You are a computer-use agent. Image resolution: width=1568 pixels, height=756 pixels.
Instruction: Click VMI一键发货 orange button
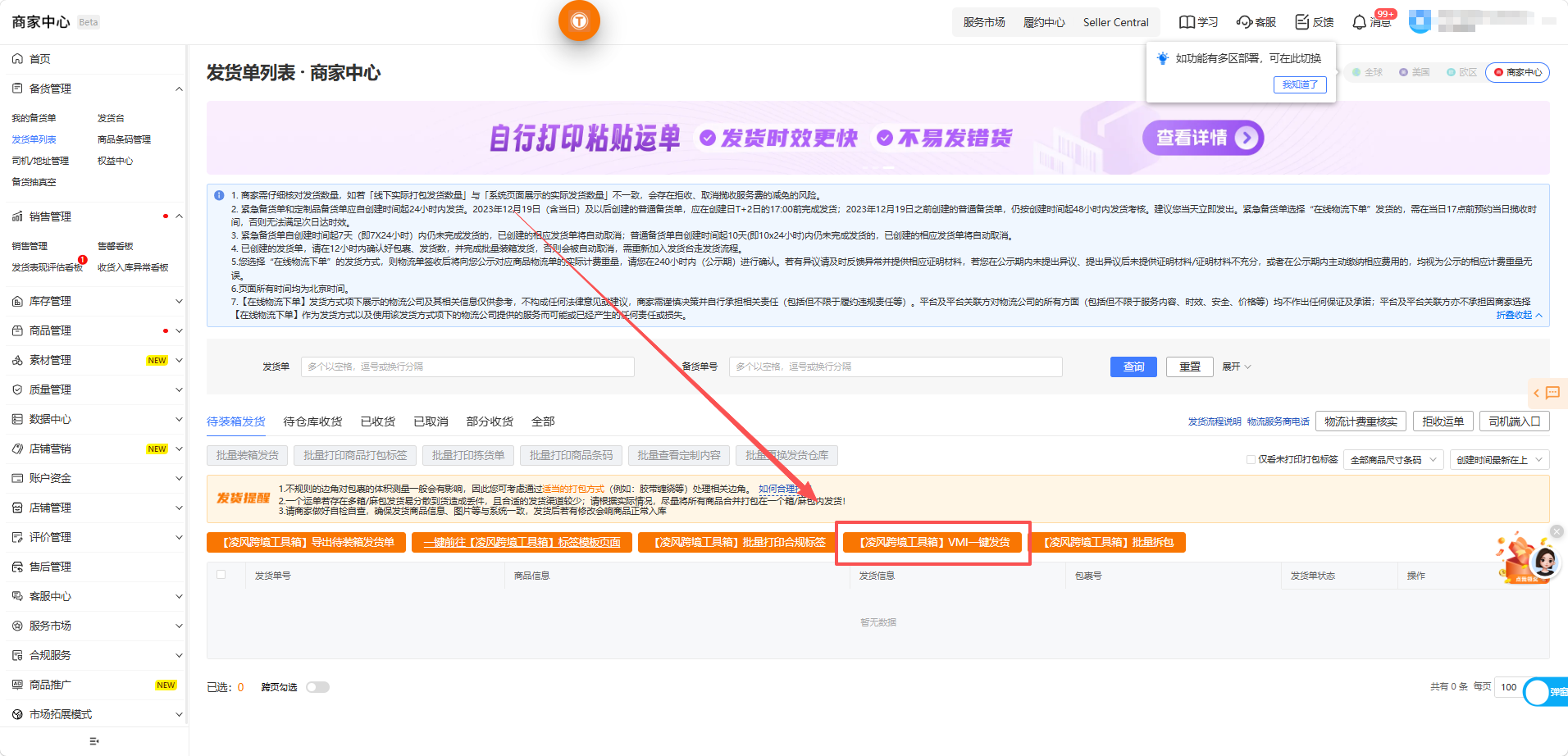[x=932, y=543]
